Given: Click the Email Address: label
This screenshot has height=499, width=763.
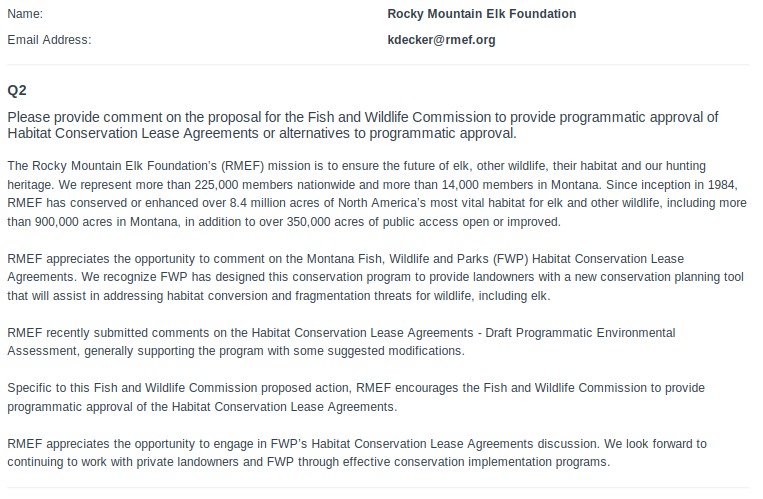Looking at the screenshot, I should (49, 40).
